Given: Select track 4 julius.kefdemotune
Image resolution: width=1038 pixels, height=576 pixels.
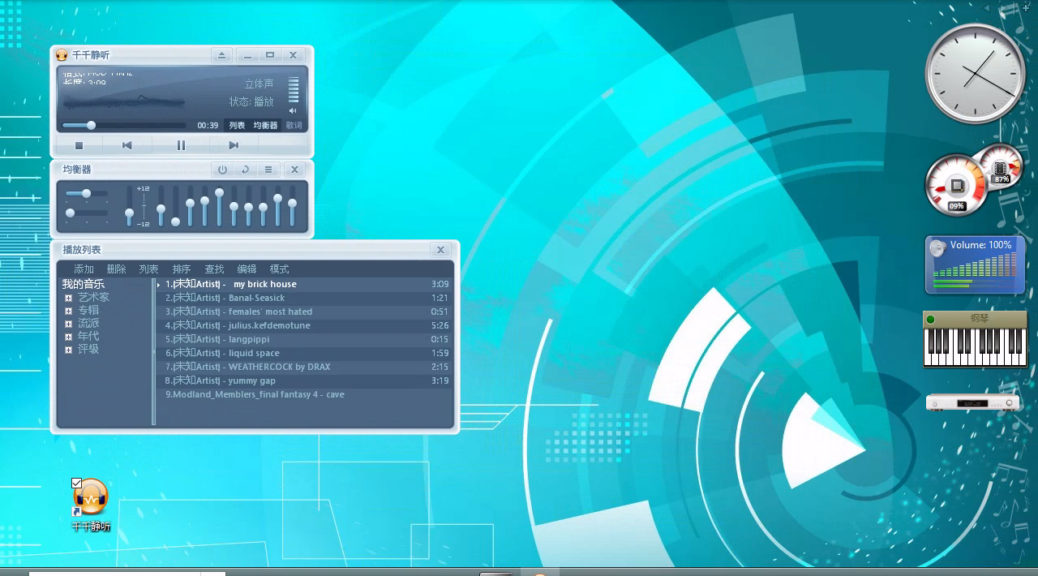Looking at the screenshot, I should pyautogui.click(x=305, y=326).
